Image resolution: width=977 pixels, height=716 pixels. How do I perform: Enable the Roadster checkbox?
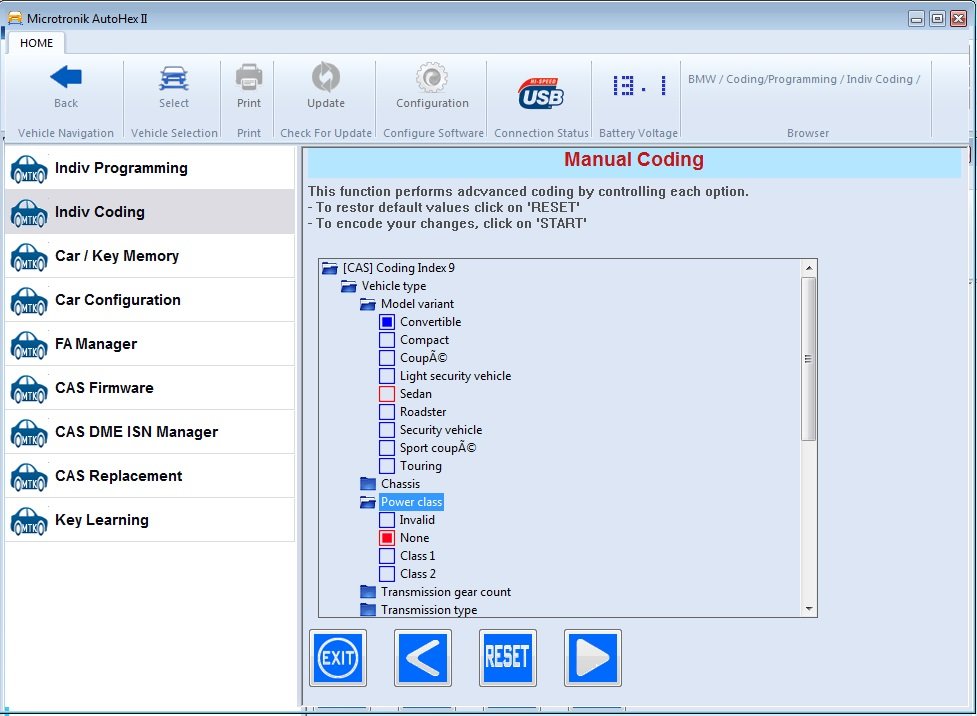tap(387, 412)
